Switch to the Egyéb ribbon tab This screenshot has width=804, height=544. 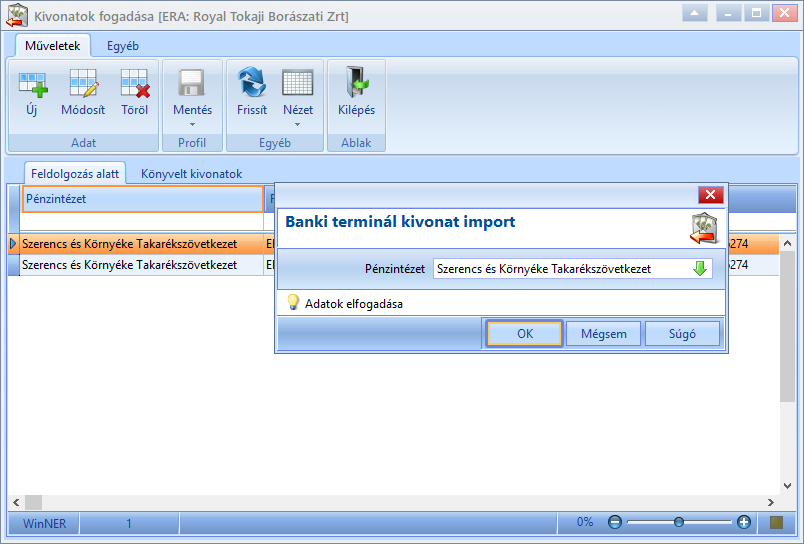(x=123, y=46)
